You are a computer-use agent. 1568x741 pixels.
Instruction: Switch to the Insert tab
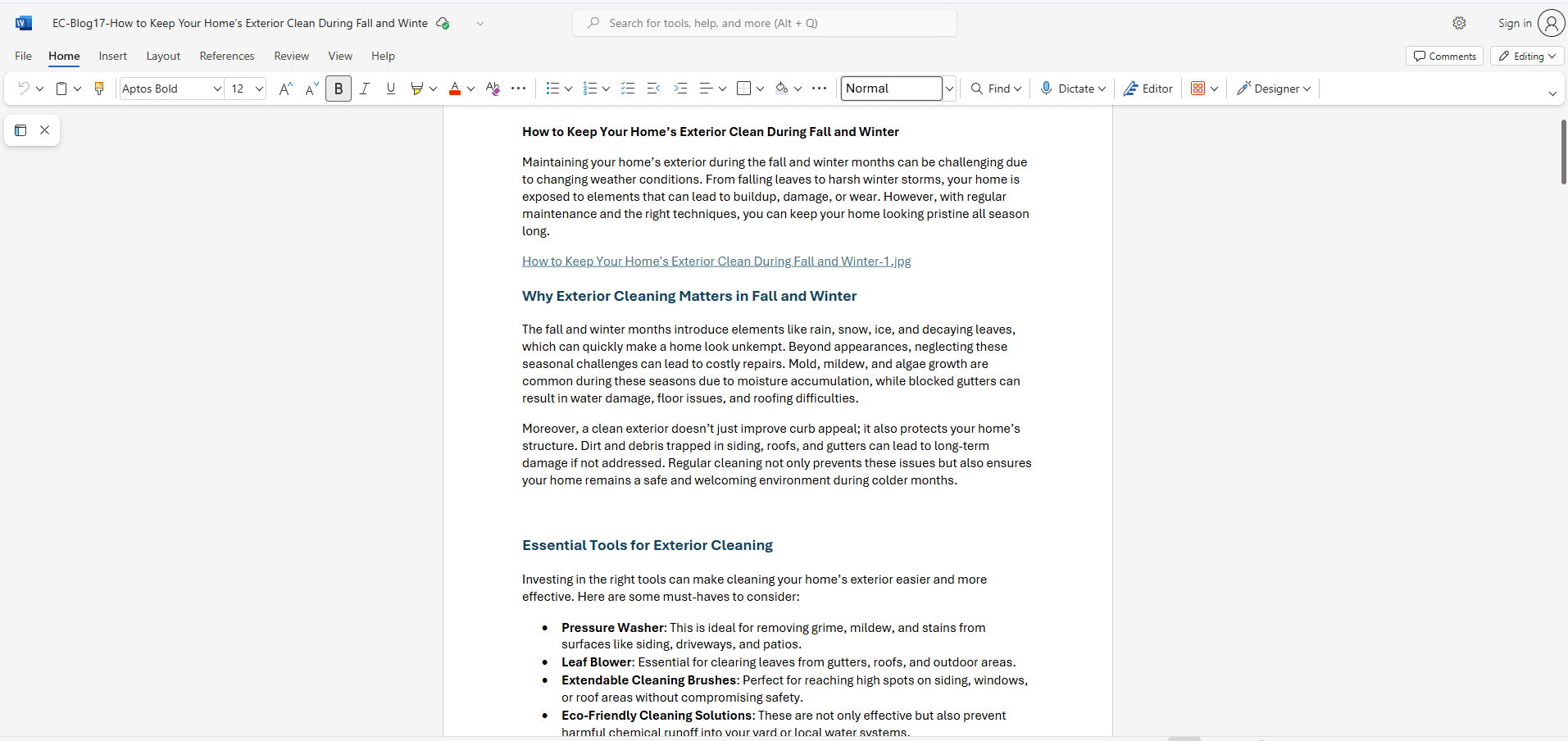pos(113,56)
